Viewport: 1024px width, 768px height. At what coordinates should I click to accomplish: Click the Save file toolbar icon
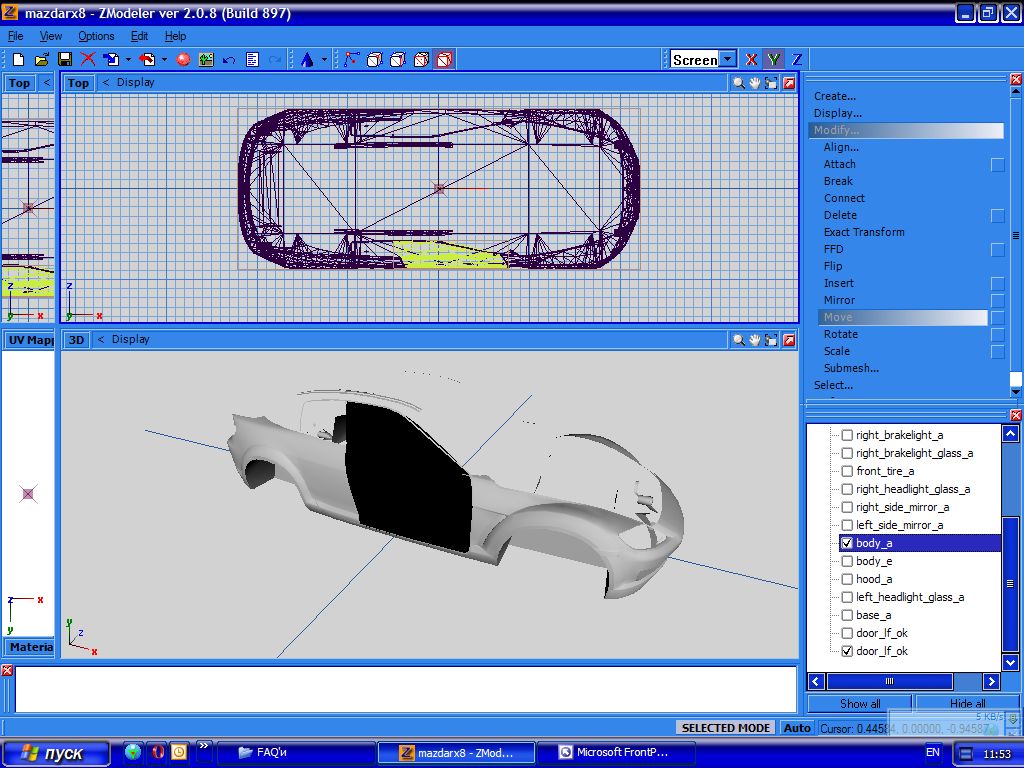(65, 60)
